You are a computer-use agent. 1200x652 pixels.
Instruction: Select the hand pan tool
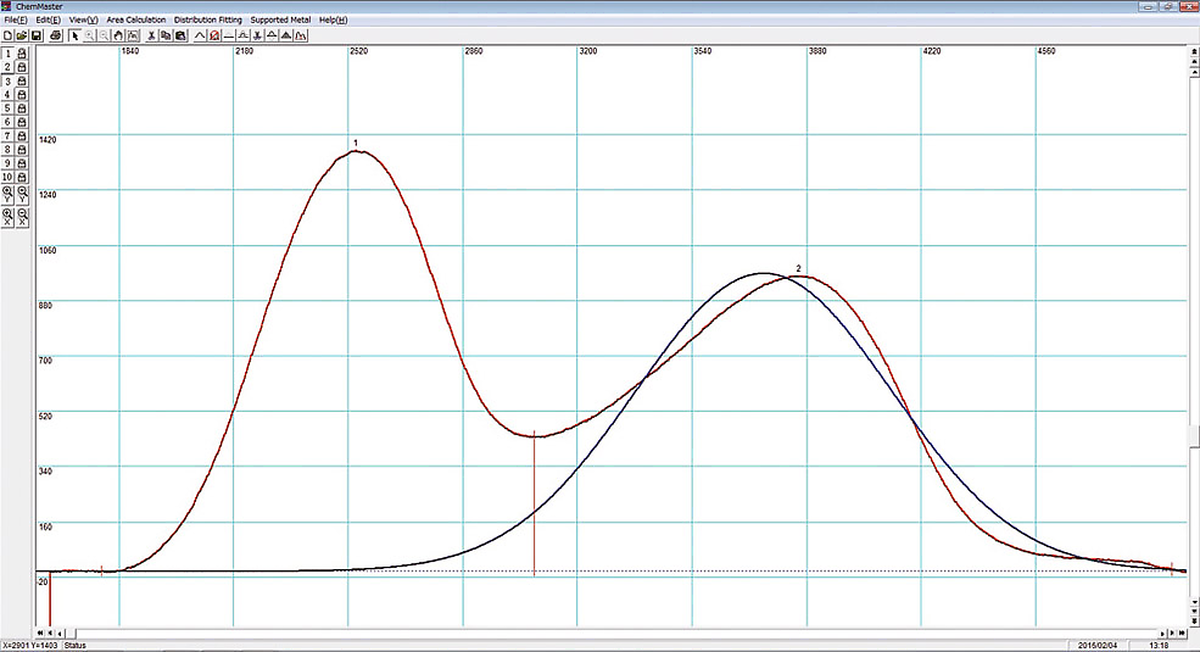point(118,35)
